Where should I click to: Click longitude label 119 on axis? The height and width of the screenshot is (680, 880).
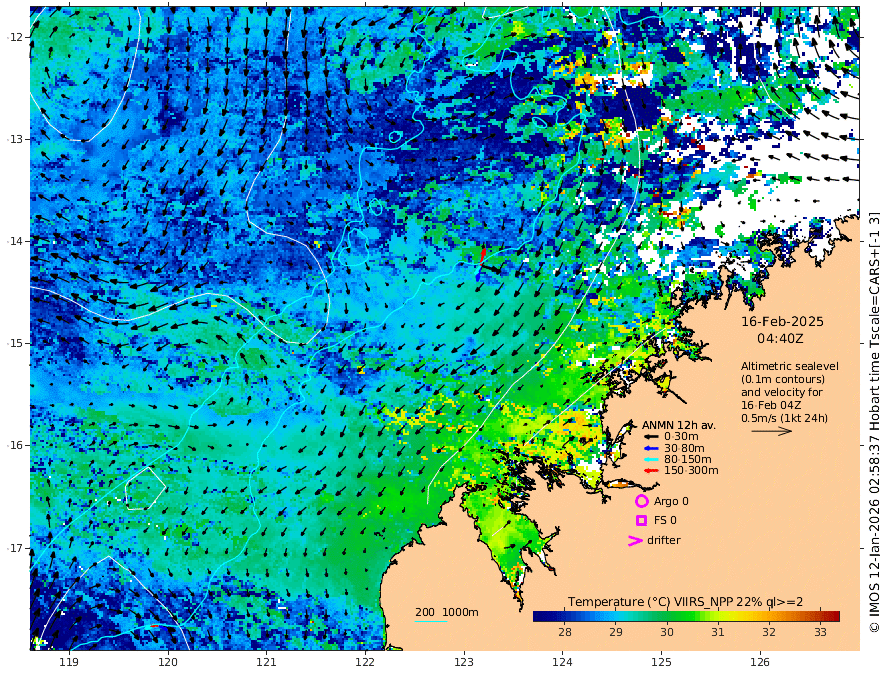pos(69,662)
